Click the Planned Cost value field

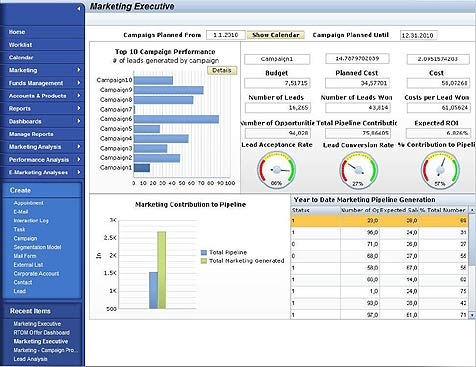pos(358,83)
